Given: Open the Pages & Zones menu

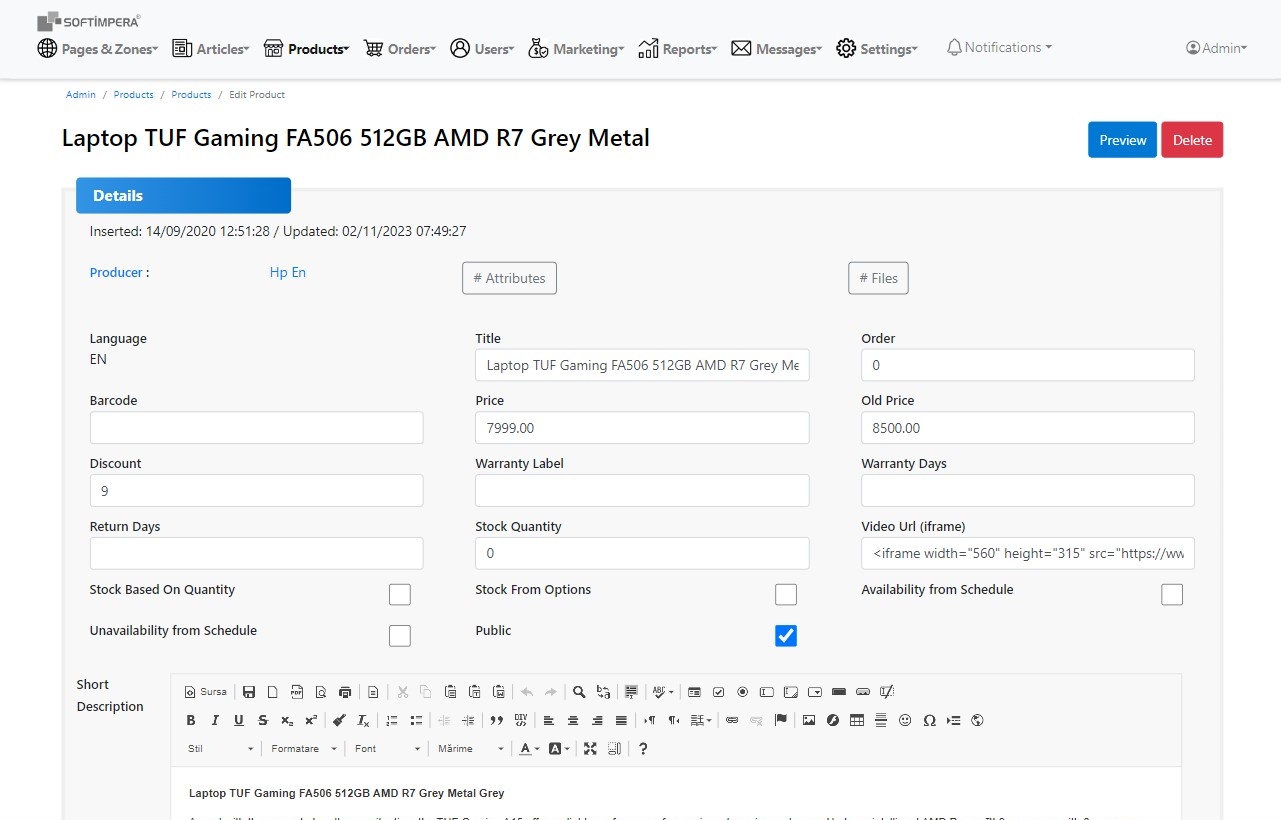Looking at the screenshot, I should click(98, 48).
